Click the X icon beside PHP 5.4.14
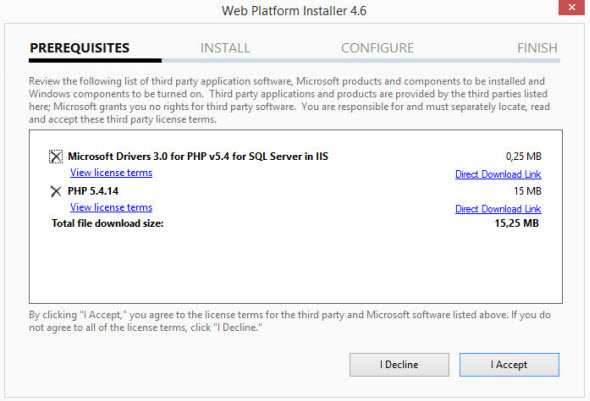The width and height of the screenshot is (590, 401). pos(56,191)
